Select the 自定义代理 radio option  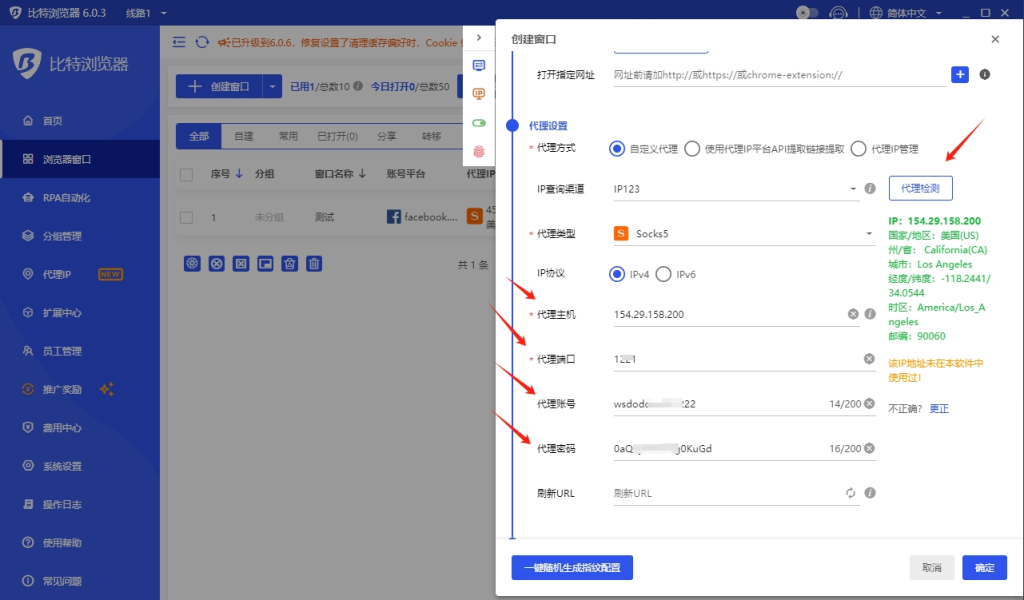pyautogui.click(x=617, y=149)
